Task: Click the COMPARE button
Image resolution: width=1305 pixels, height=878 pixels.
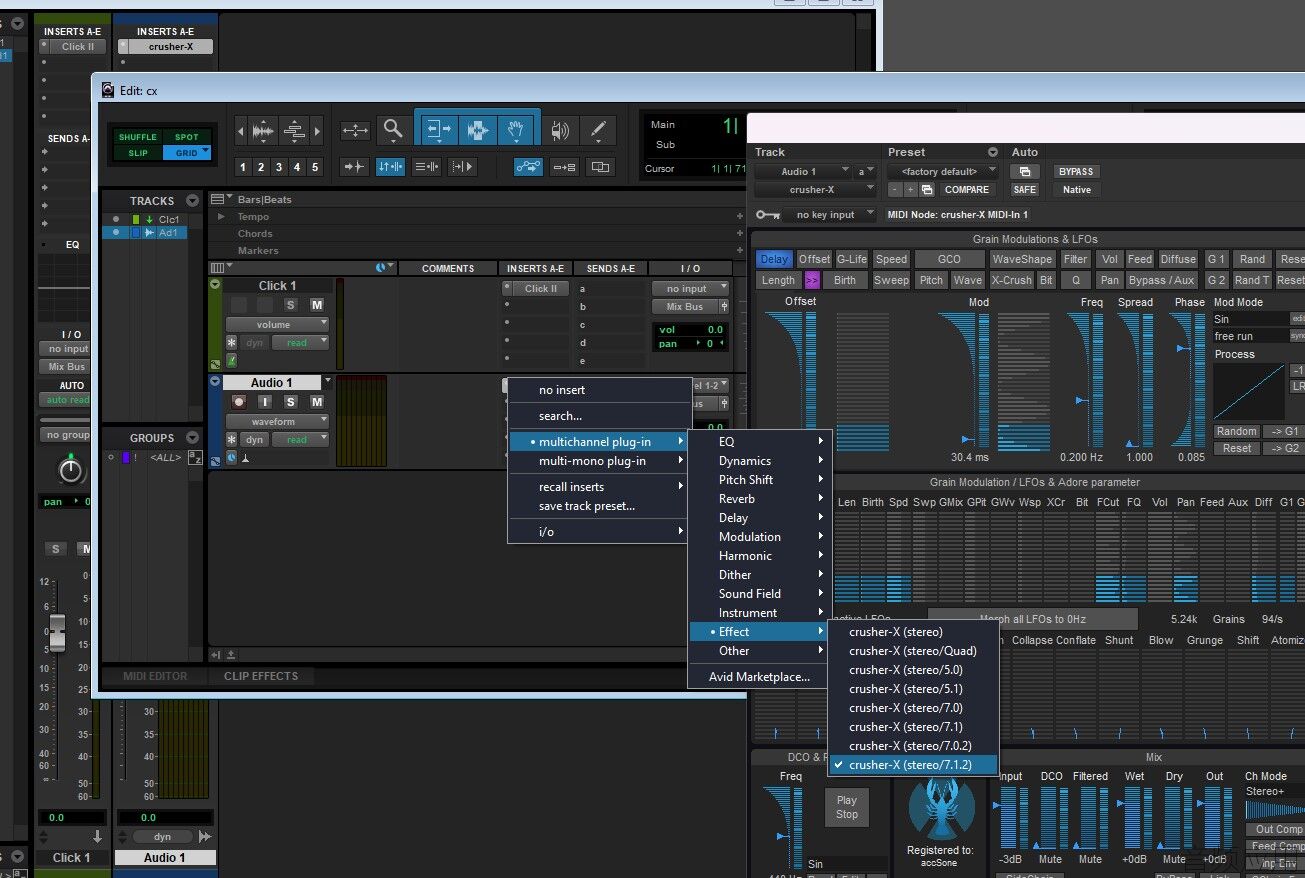Action: coord(966,189)
